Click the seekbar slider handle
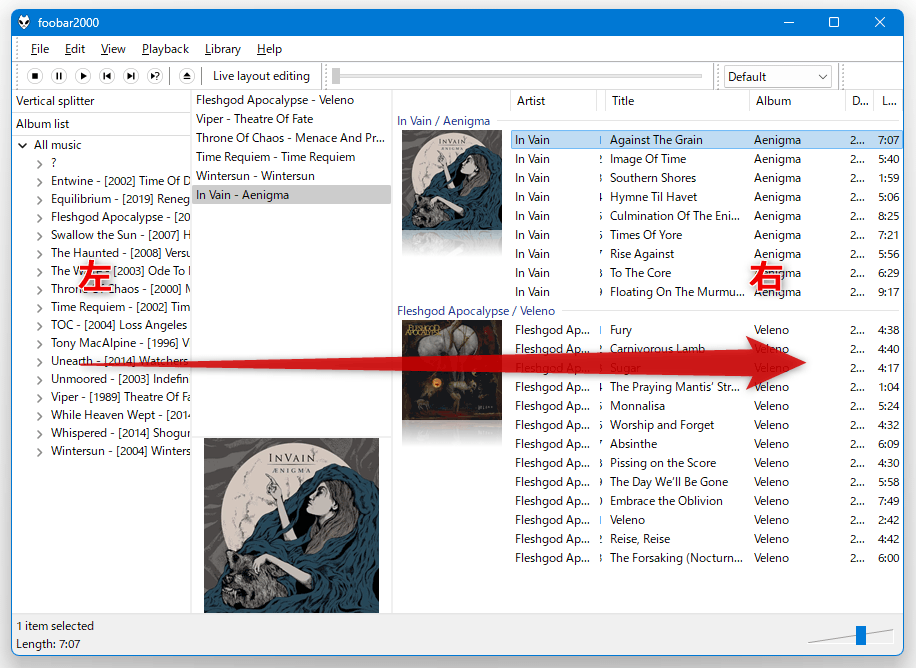This screenshot has height=668, width=916. [336, 76]
